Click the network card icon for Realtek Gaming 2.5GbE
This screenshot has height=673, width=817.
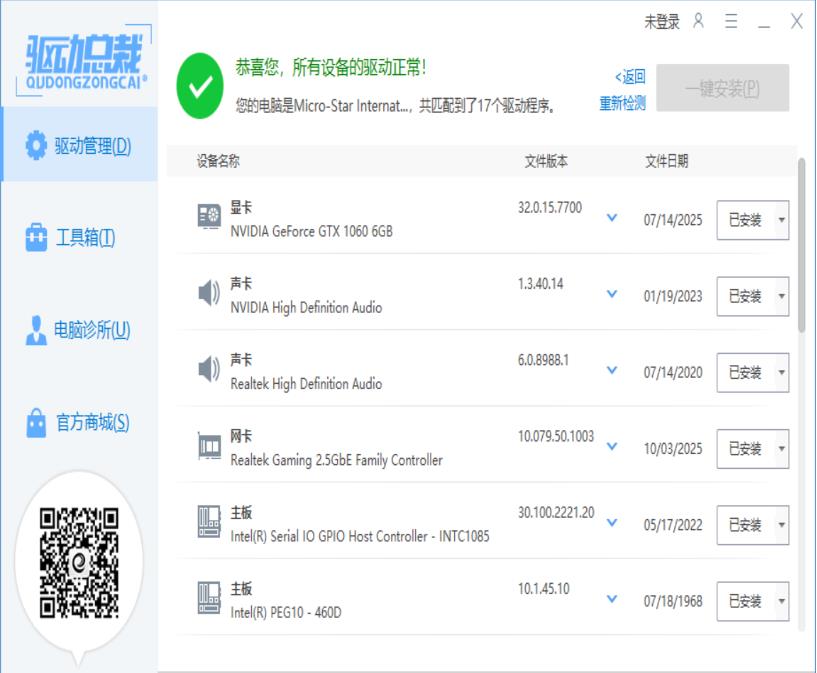[x=209, y=446]
